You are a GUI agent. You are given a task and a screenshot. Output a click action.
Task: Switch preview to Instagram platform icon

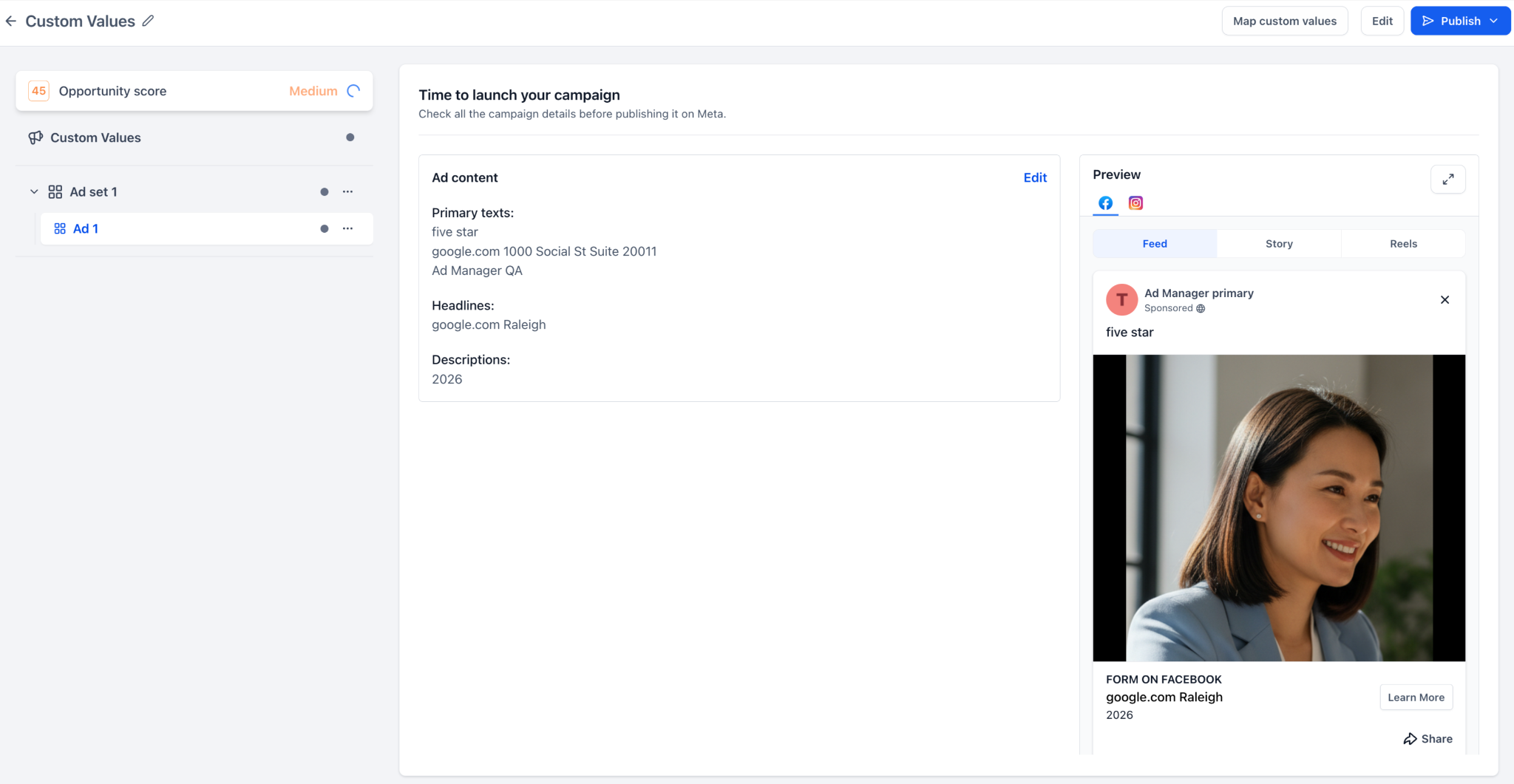click(1135, 202)
